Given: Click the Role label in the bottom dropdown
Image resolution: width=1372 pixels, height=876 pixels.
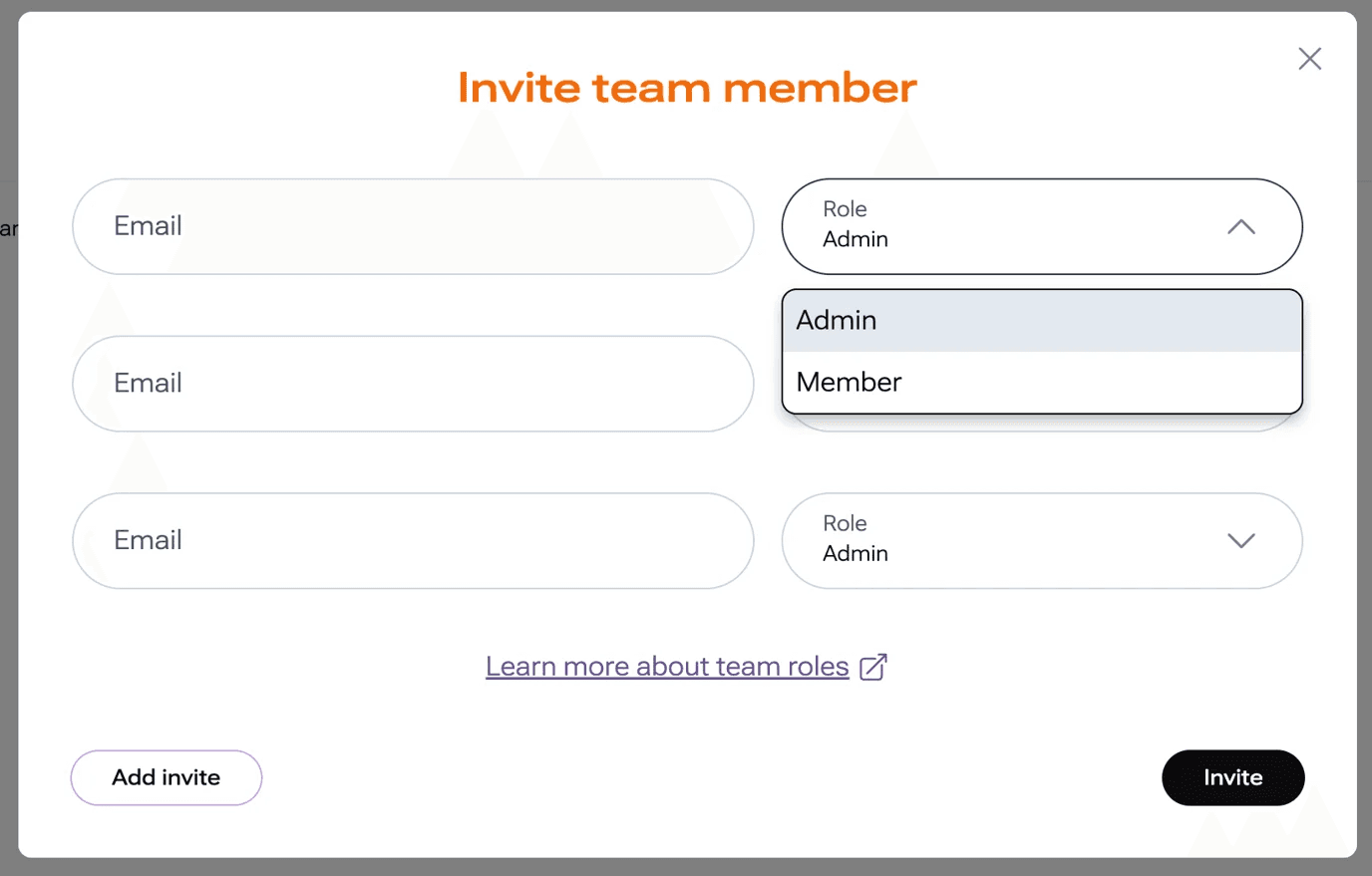Looking at the screenshot, I should pyautogui.click(x=845, y=523).
